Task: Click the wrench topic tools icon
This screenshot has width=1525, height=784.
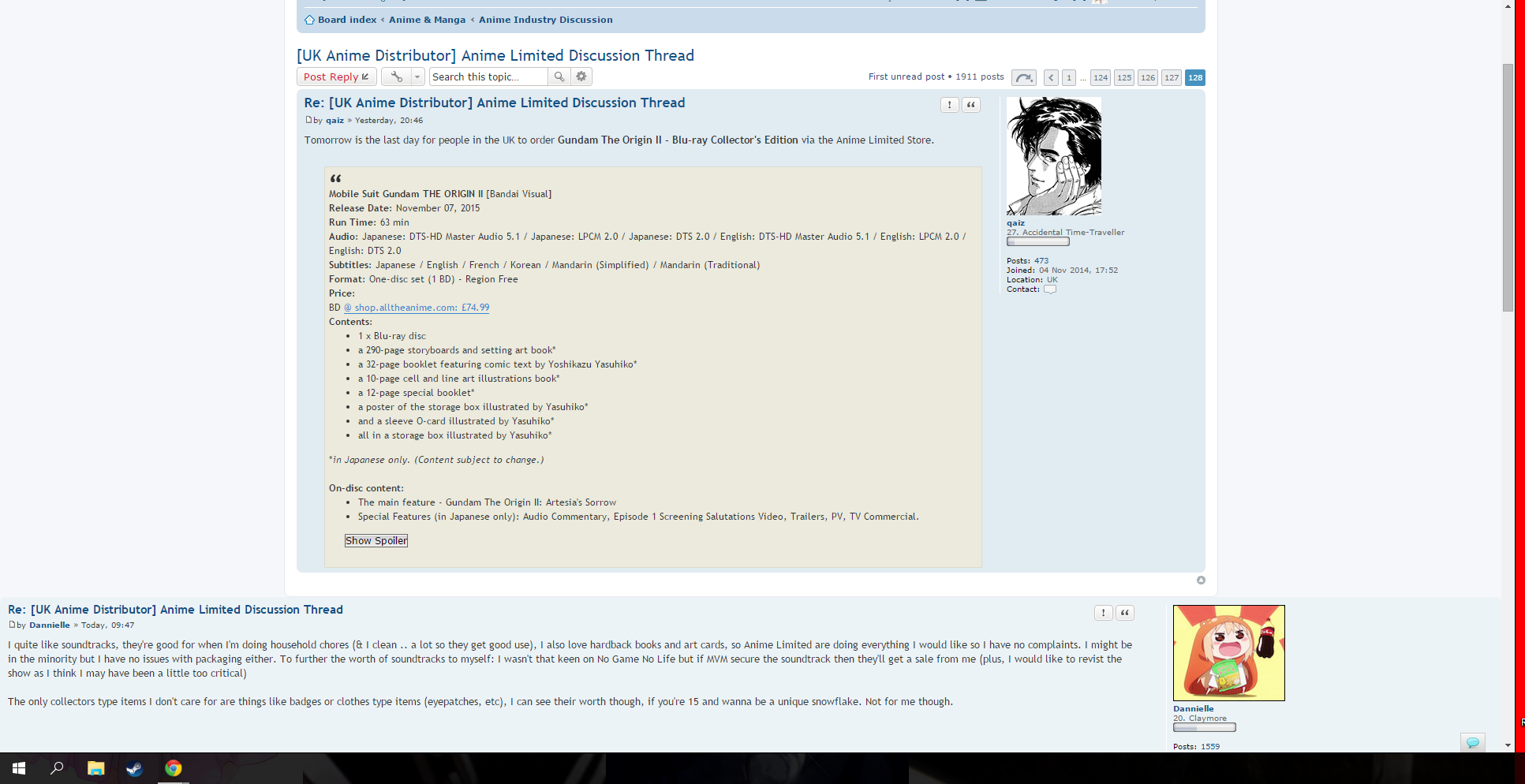Action: click(396, 77)
